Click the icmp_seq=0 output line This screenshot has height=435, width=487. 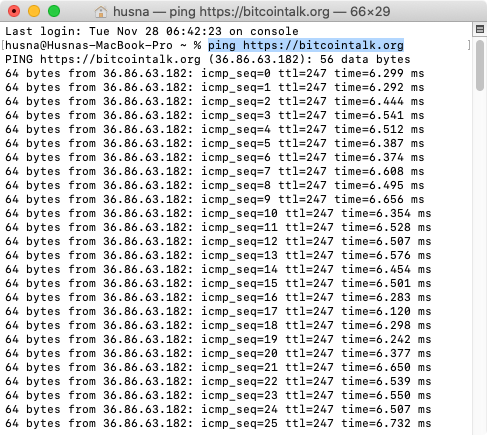[214, 73]
